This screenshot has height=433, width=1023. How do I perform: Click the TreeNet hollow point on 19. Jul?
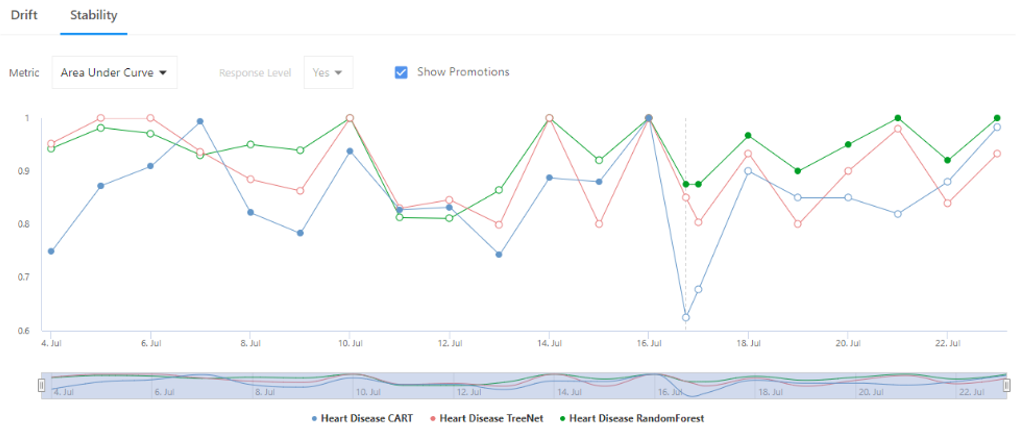pos(798,224)
